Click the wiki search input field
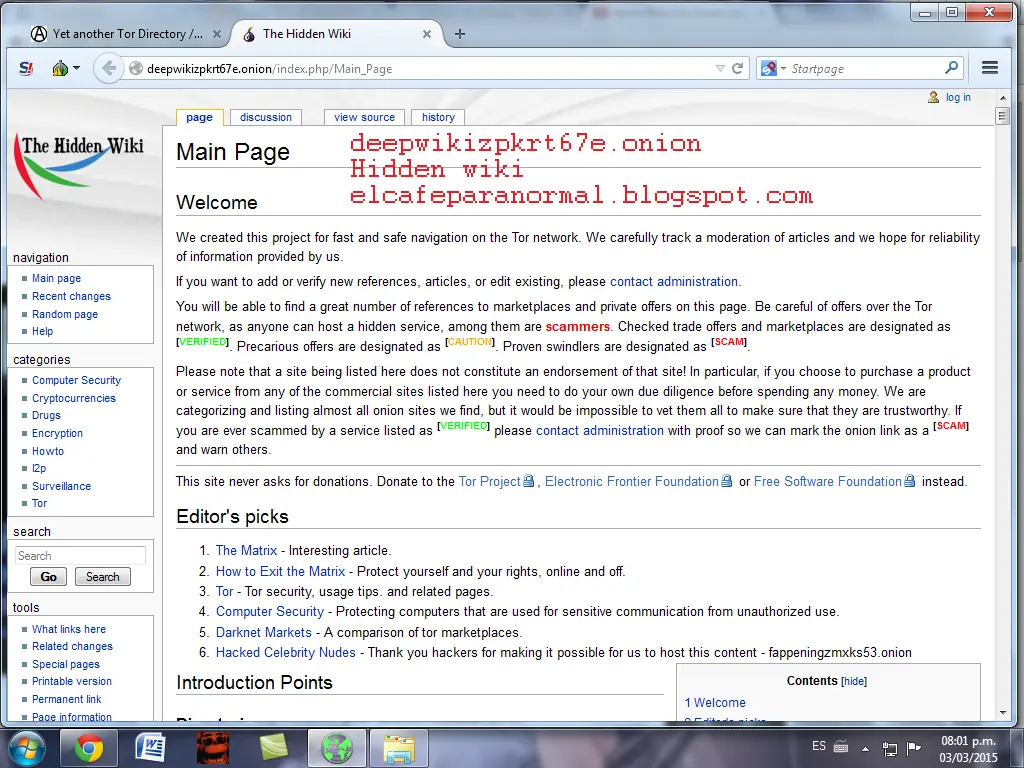1024x768 pixels. coord(80,556)
